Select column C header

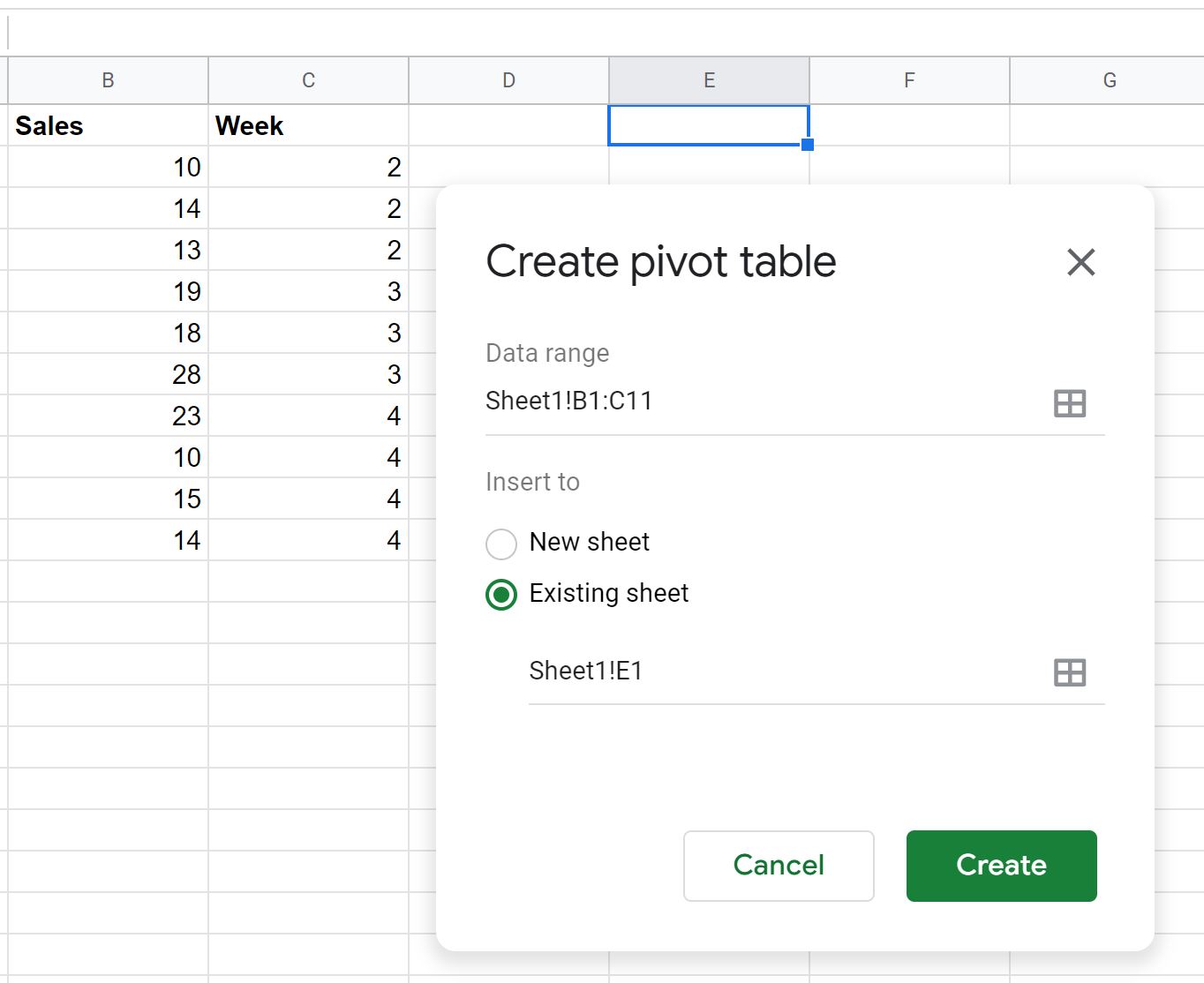(x=308, y=80)
